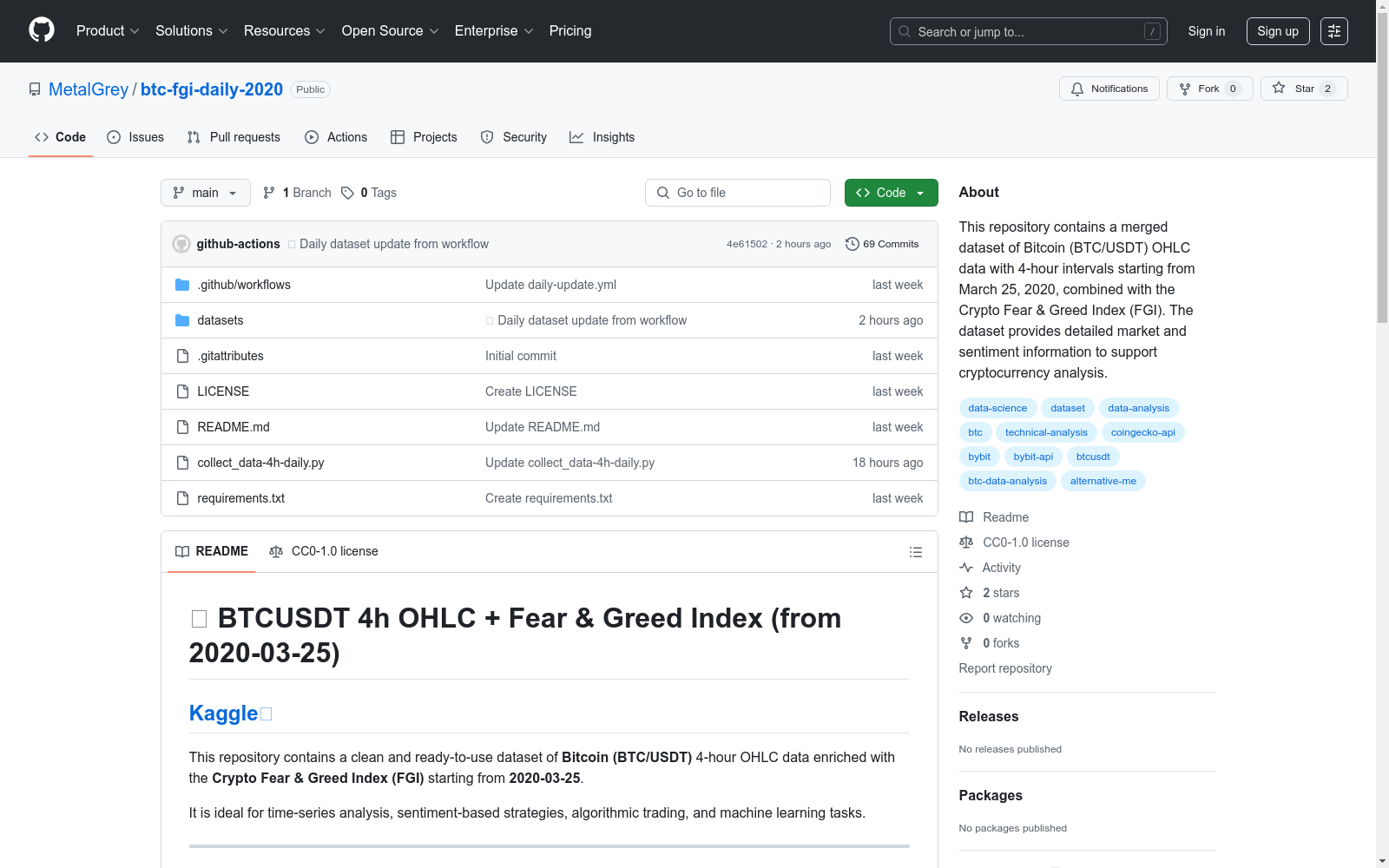Open the bybit-api topic tag
This screenshot has height=868, width=1389.
click(x=1033, y=457)
